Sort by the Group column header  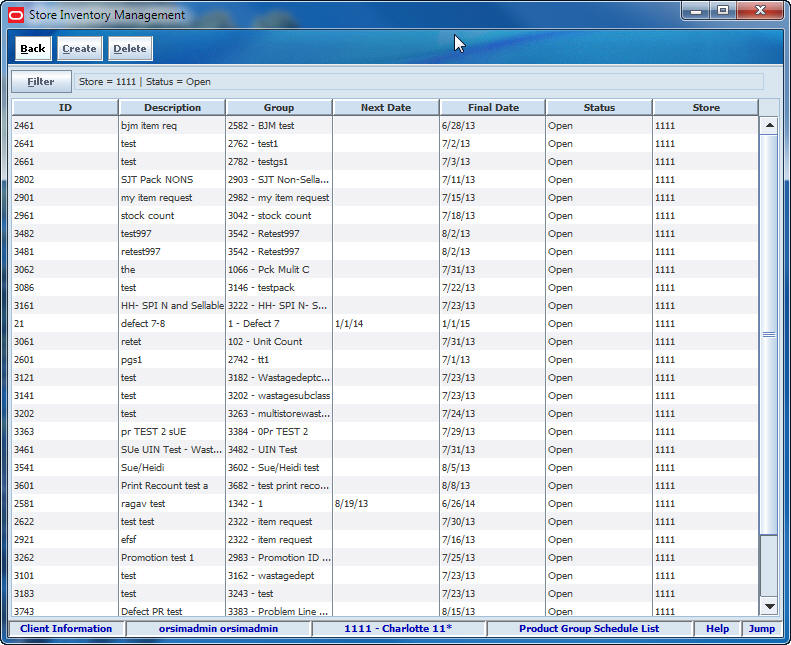point(279,107)
